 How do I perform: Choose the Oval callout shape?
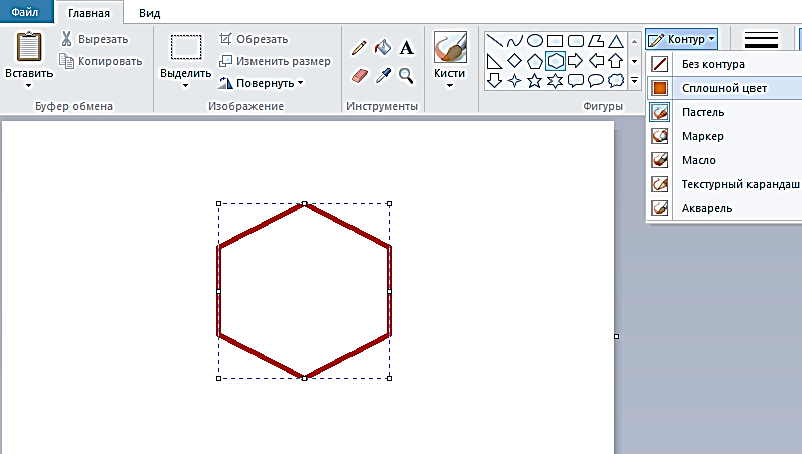click(596, 81)
